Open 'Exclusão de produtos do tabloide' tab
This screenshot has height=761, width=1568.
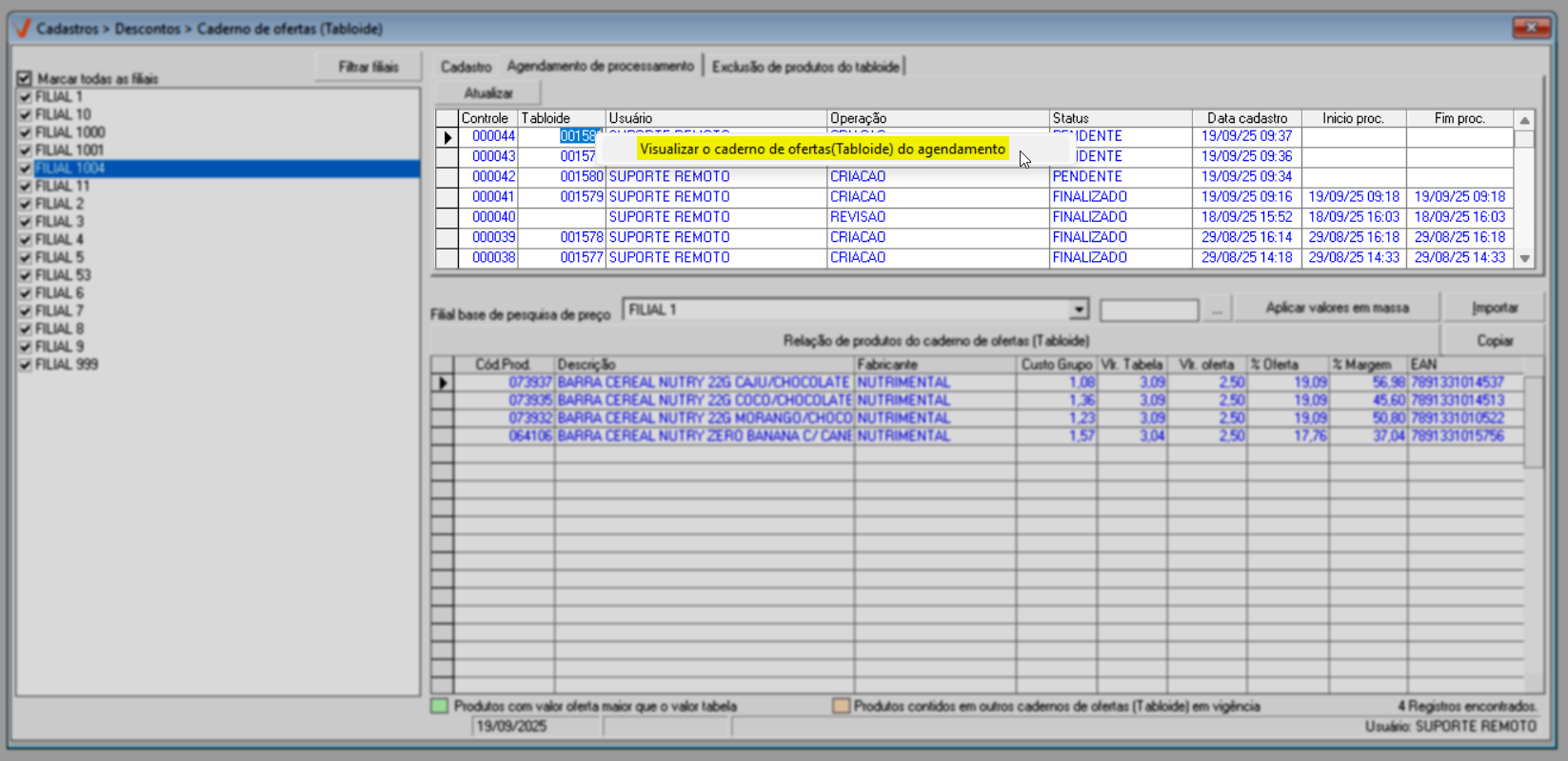[x=805, y=67]
